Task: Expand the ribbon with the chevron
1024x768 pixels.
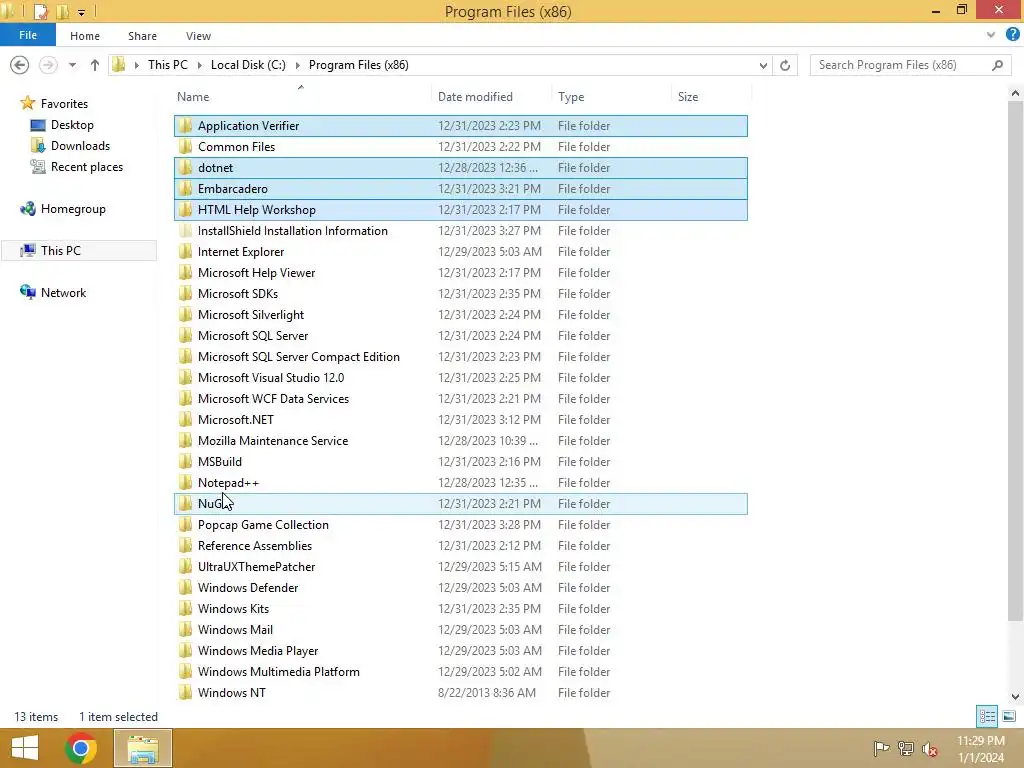Action: point(991,35)
